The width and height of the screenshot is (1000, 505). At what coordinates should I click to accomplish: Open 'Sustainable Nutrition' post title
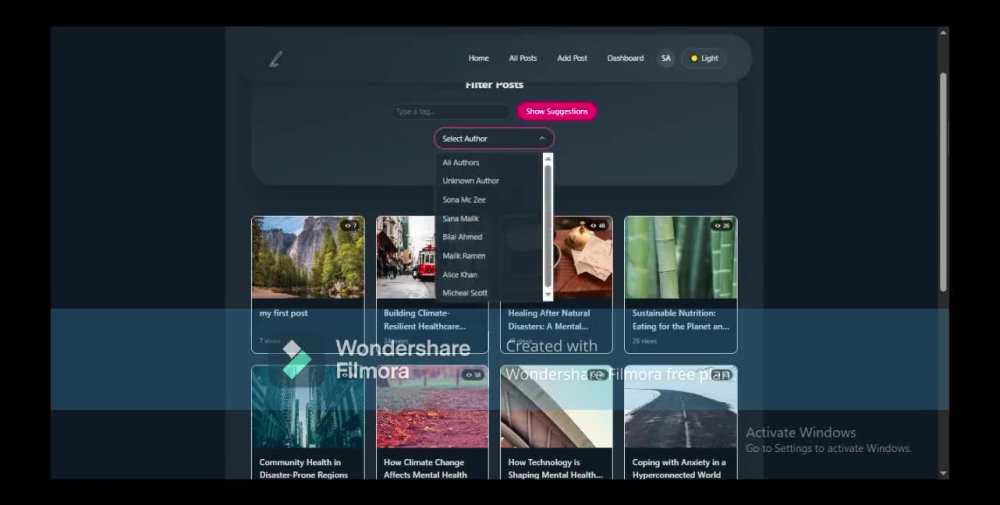click(x=680, y=319)
